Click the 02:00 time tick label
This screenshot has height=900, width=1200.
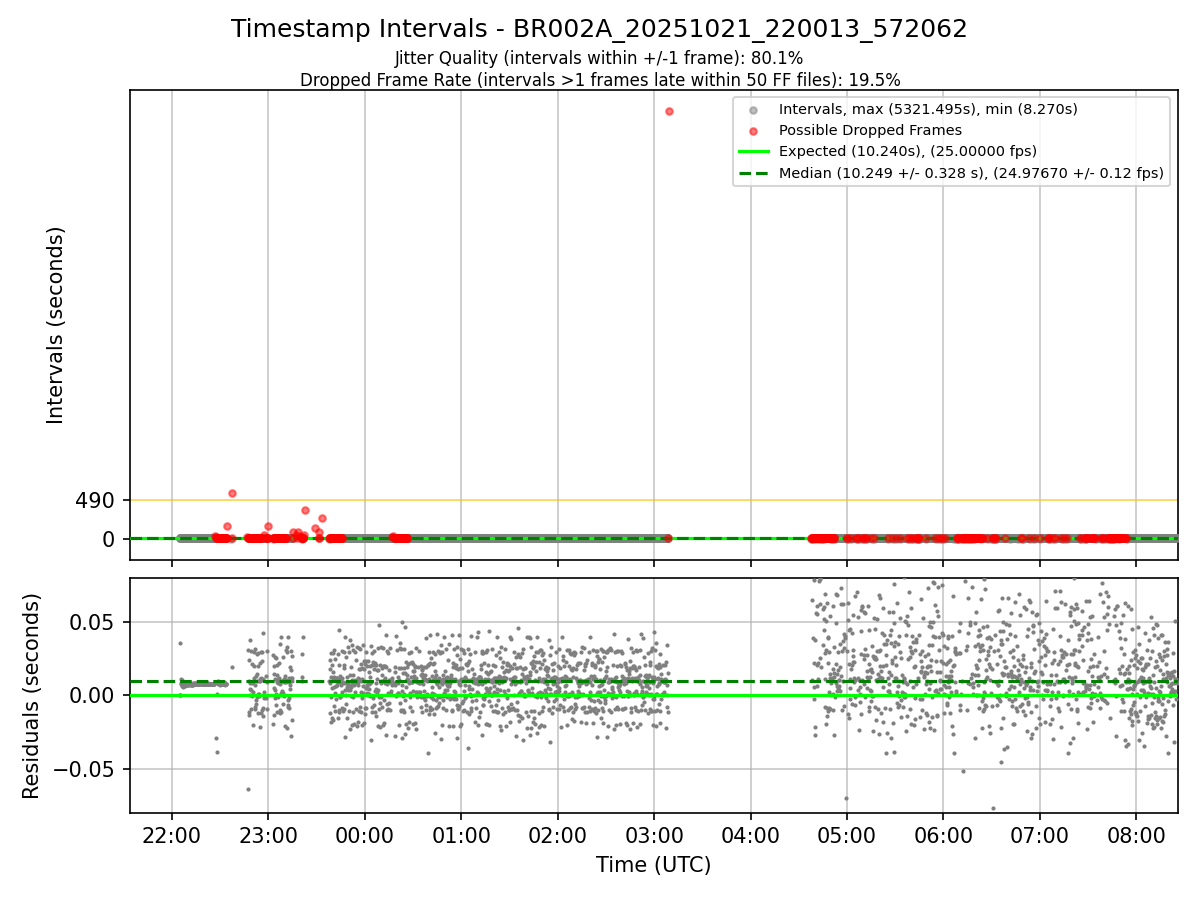click(x=557, y=836)
